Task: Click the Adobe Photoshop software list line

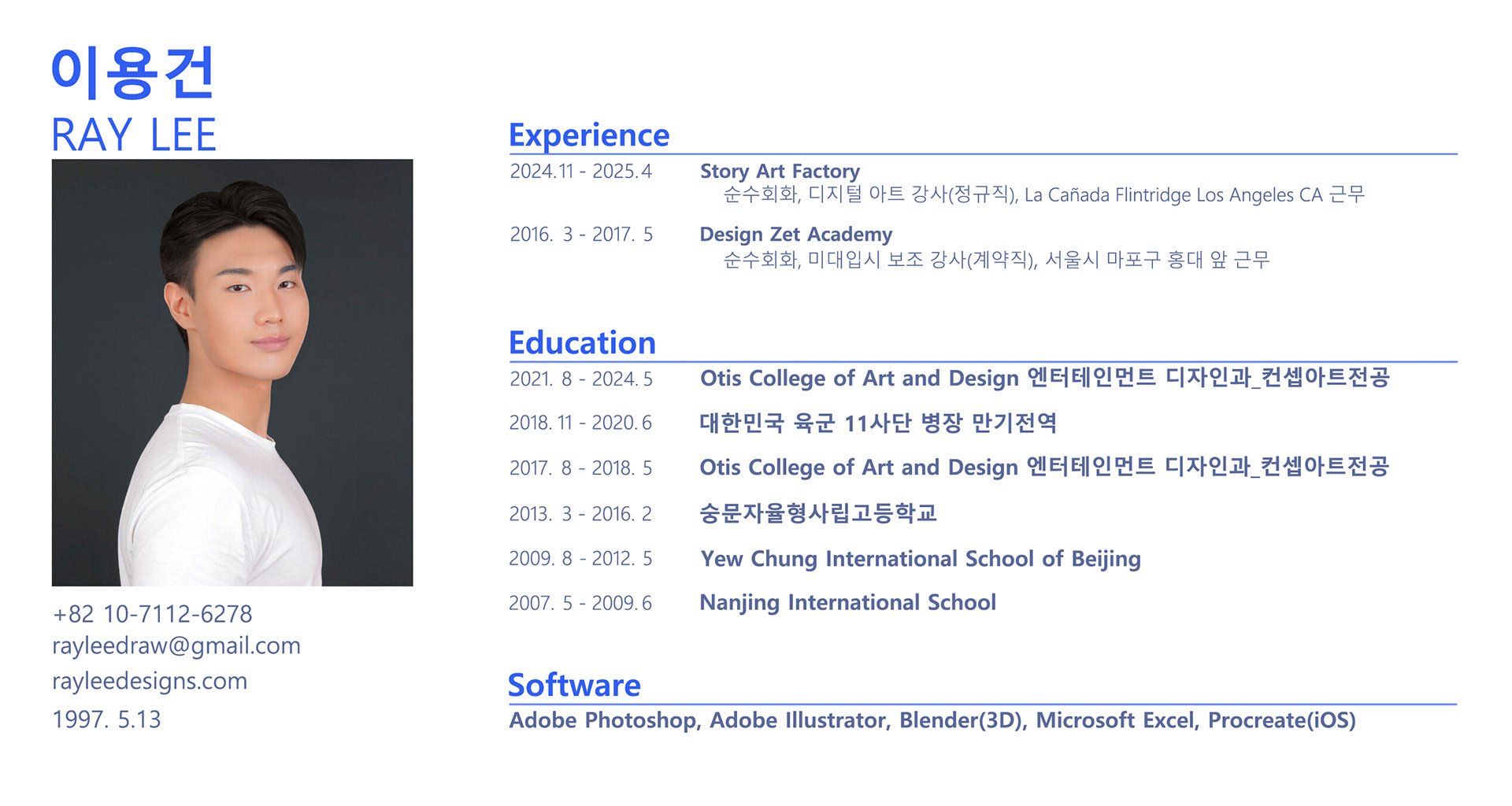Action: 932,720
